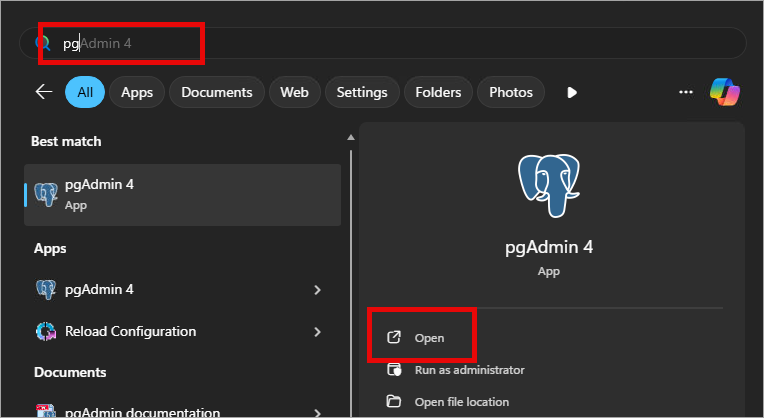Click Open to launch pgAdmin 4
This screenshot has width=764, height=418.
click(429, 338)
